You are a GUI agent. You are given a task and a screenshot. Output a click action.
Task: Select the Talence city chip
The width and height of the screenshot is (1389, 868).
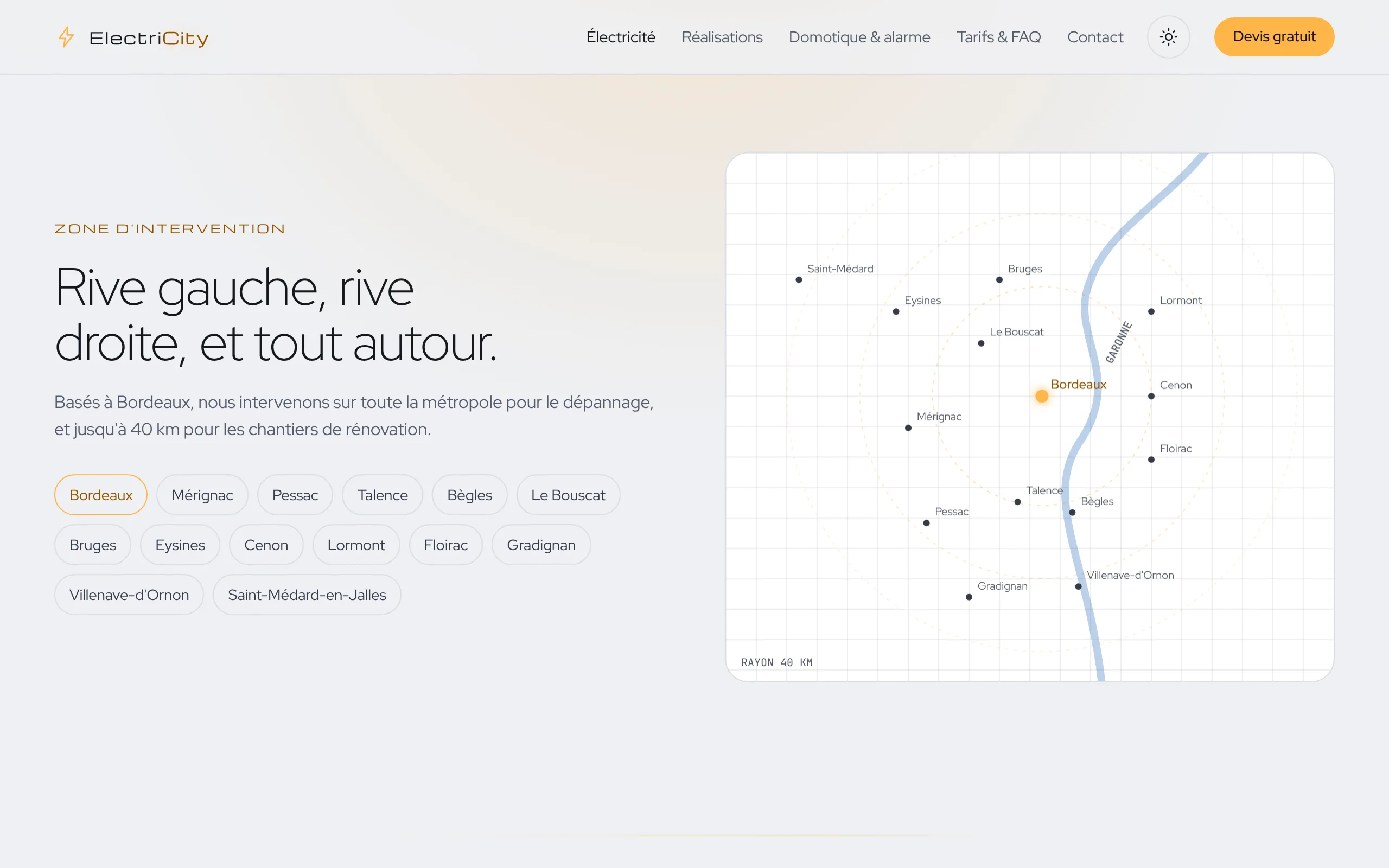tap(383, 495)
